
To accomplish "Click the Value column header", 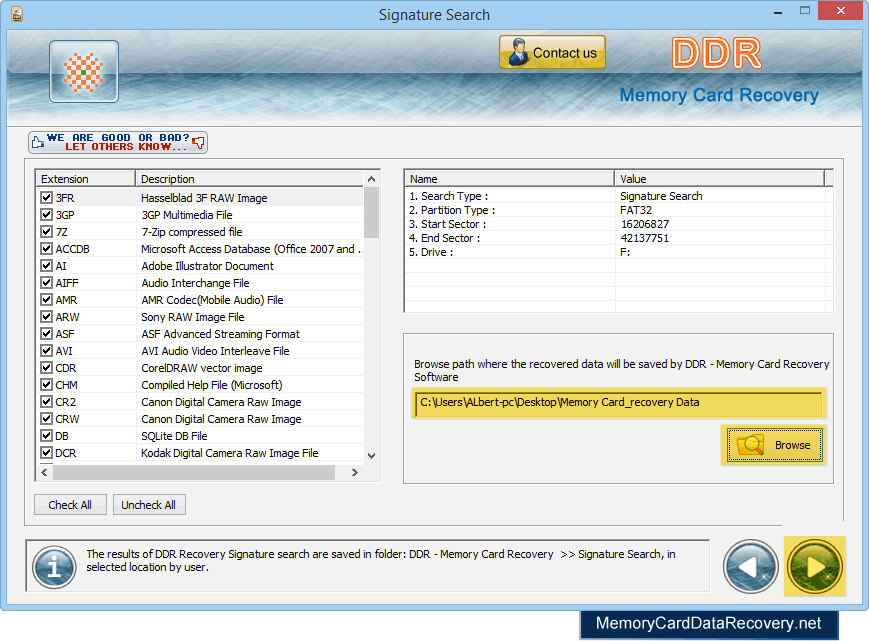I will (x=719, y=179).
